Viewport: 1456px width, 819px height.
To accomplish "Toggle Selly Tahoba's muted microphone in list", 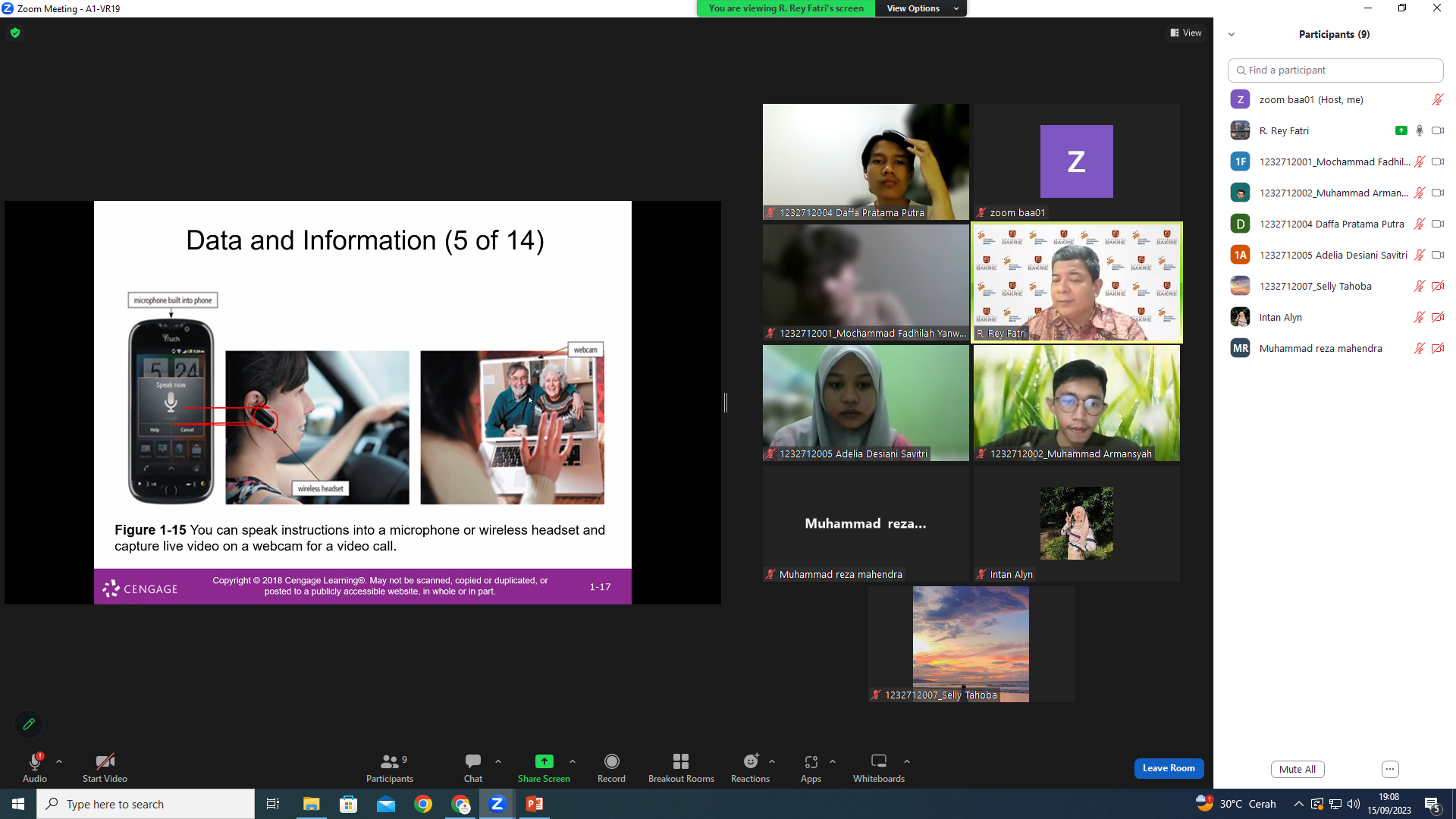I will pyautogui.click(x=1420, y=287).
